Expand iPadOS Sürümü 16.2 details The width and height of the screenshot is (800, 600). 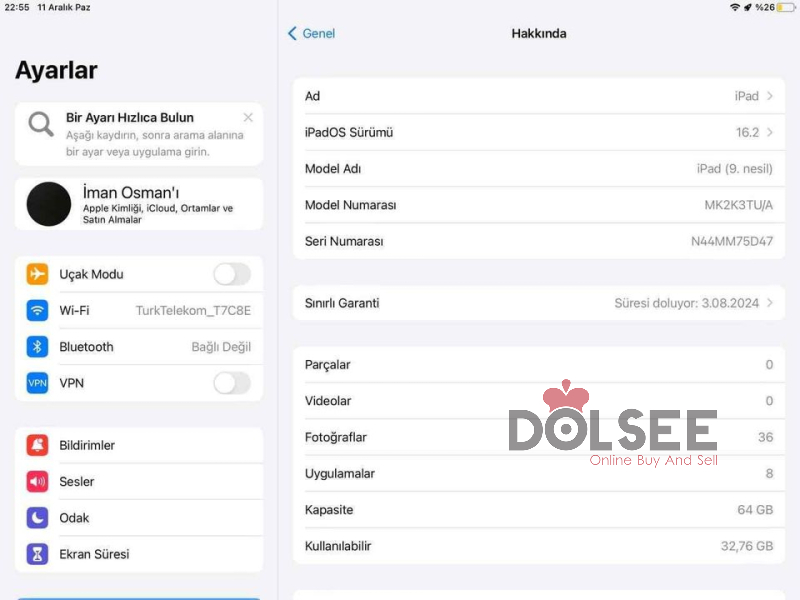(x=539, y=132)
